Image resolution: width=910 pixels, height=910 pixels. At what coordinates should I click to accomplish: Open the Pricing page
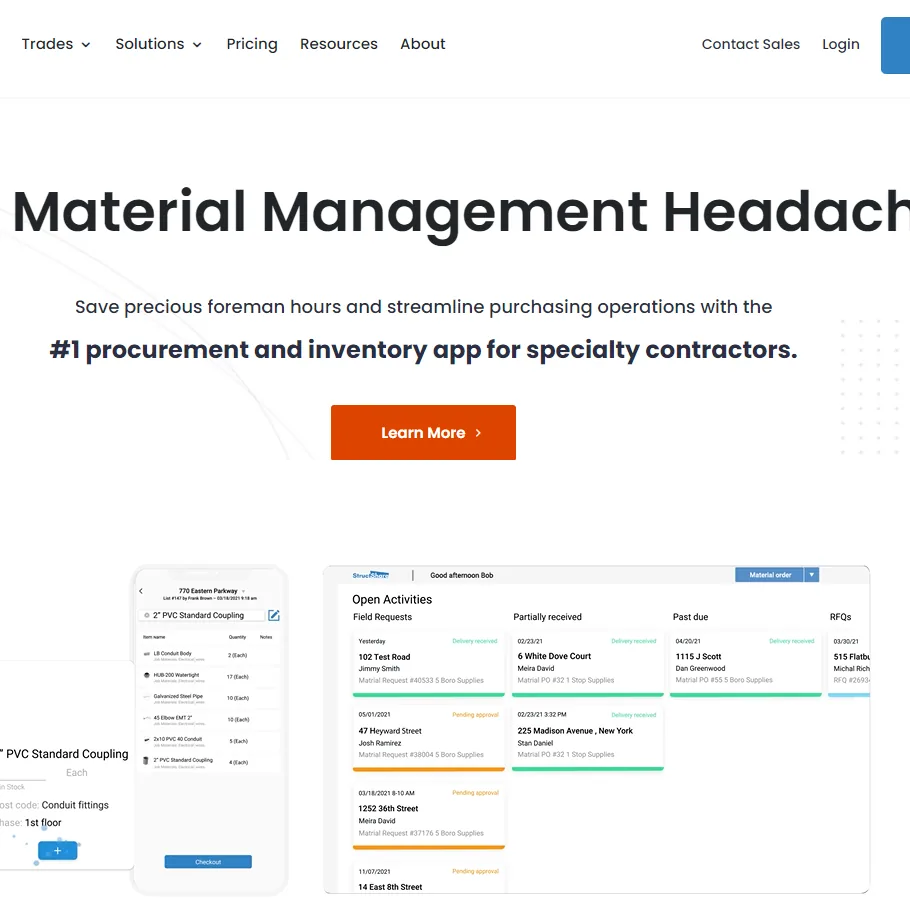click(252, 44)
